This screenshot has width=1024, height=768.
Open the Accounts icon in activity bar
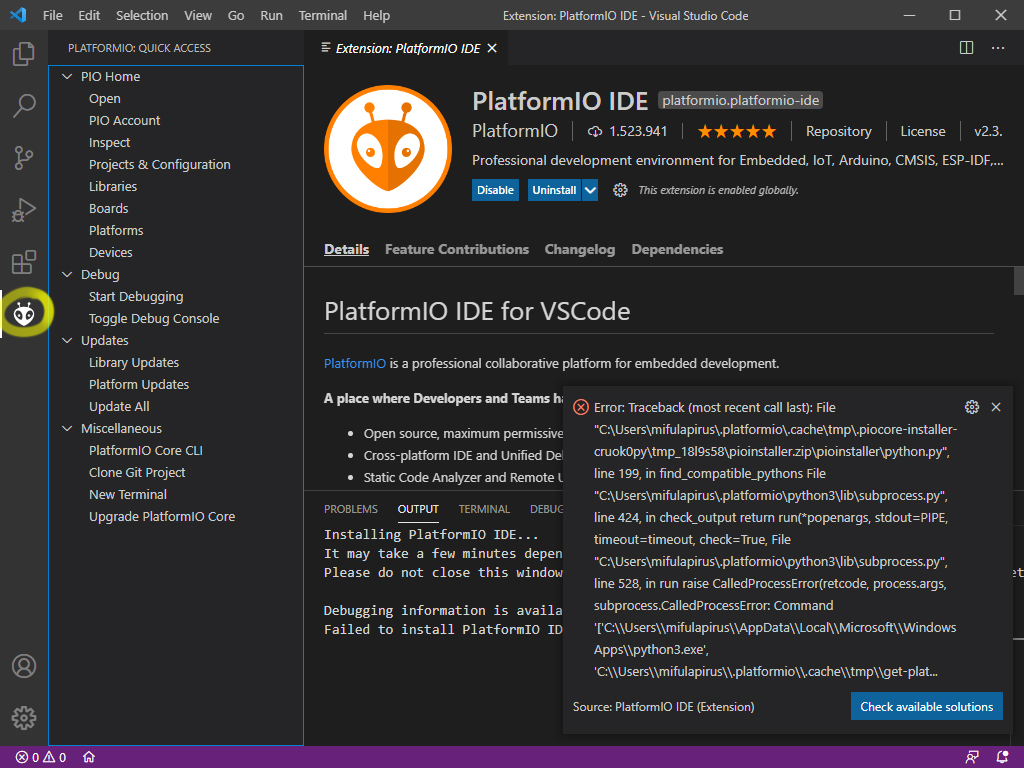pos(24,666)
